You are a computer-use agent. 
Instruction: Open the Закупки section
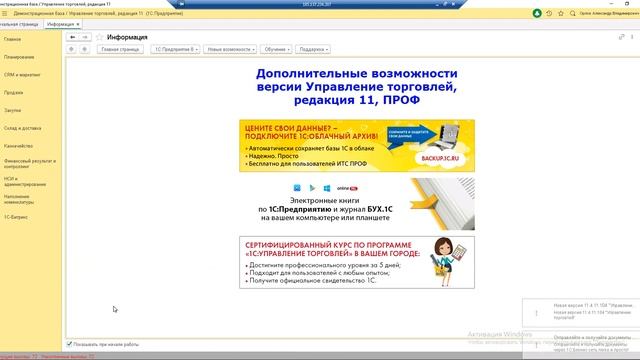pos(12,111)
